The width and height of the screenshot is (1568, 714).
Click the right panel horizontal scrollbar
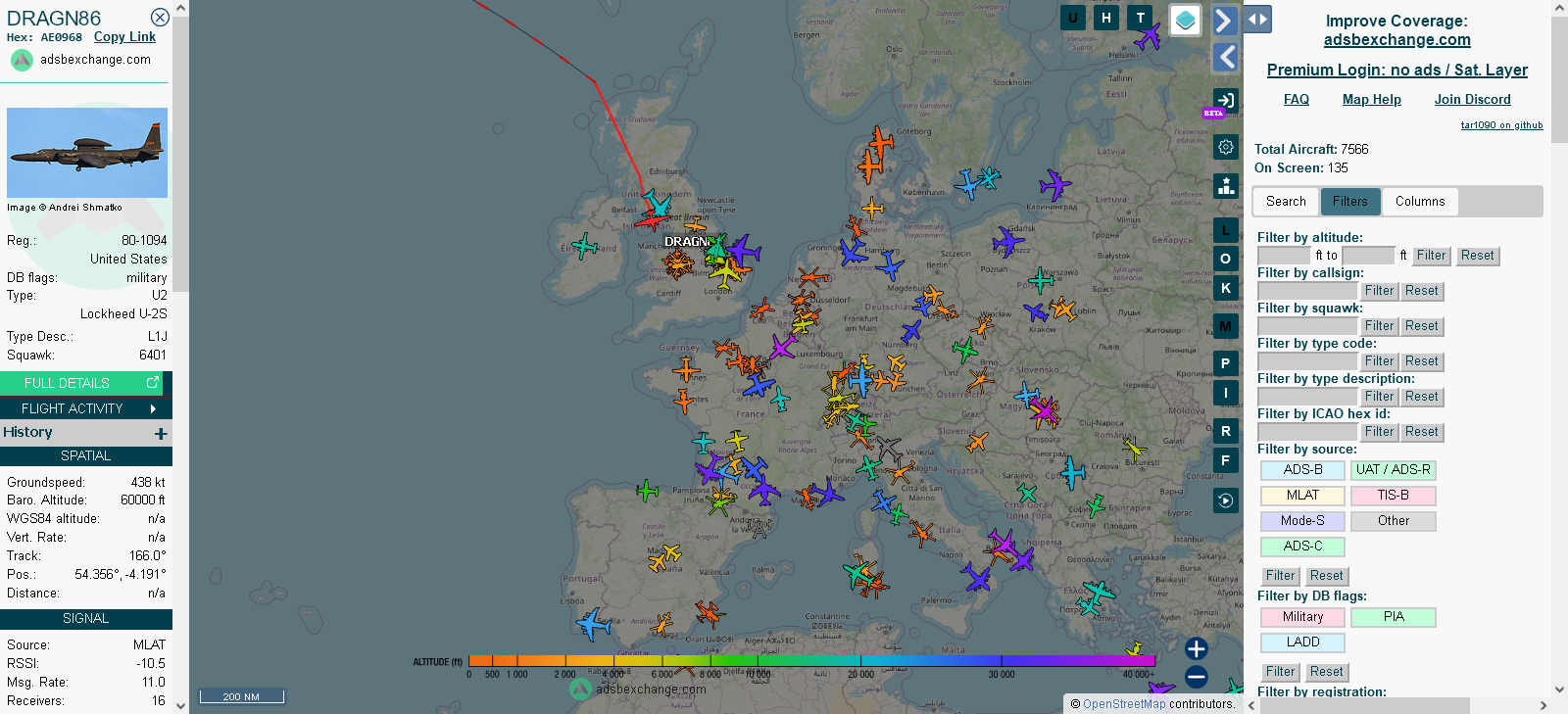(1364, 706)
